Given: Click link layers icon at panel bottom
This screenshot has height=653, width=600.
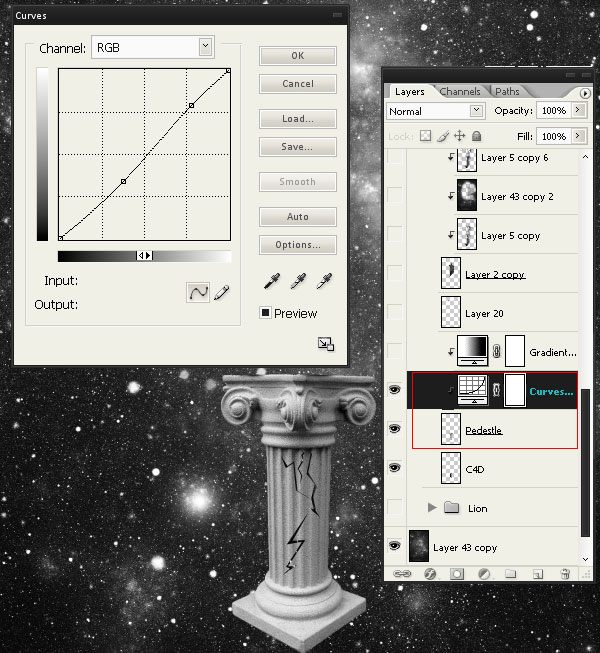Looking at the screenshot, I should click(402, 574).
